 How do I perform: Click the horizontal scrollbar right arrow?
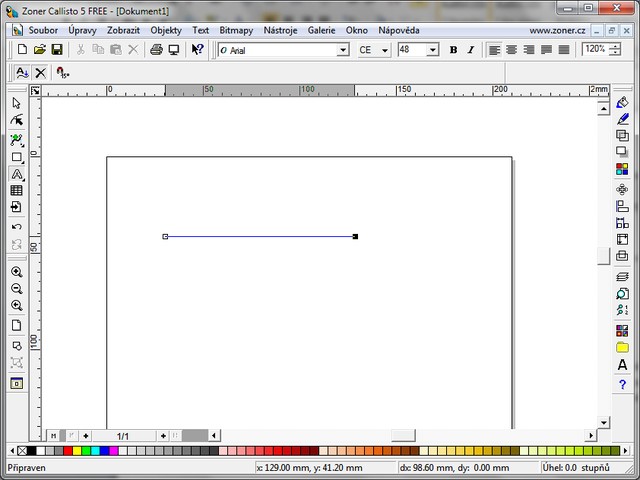click(x=591, y=436)
